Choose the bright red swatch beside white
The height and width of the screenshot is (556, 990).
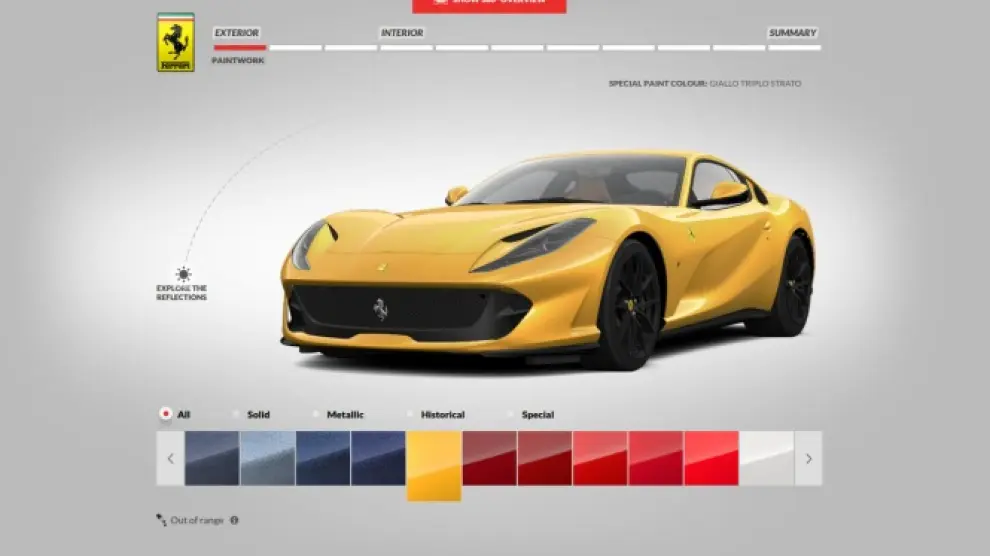711,458
